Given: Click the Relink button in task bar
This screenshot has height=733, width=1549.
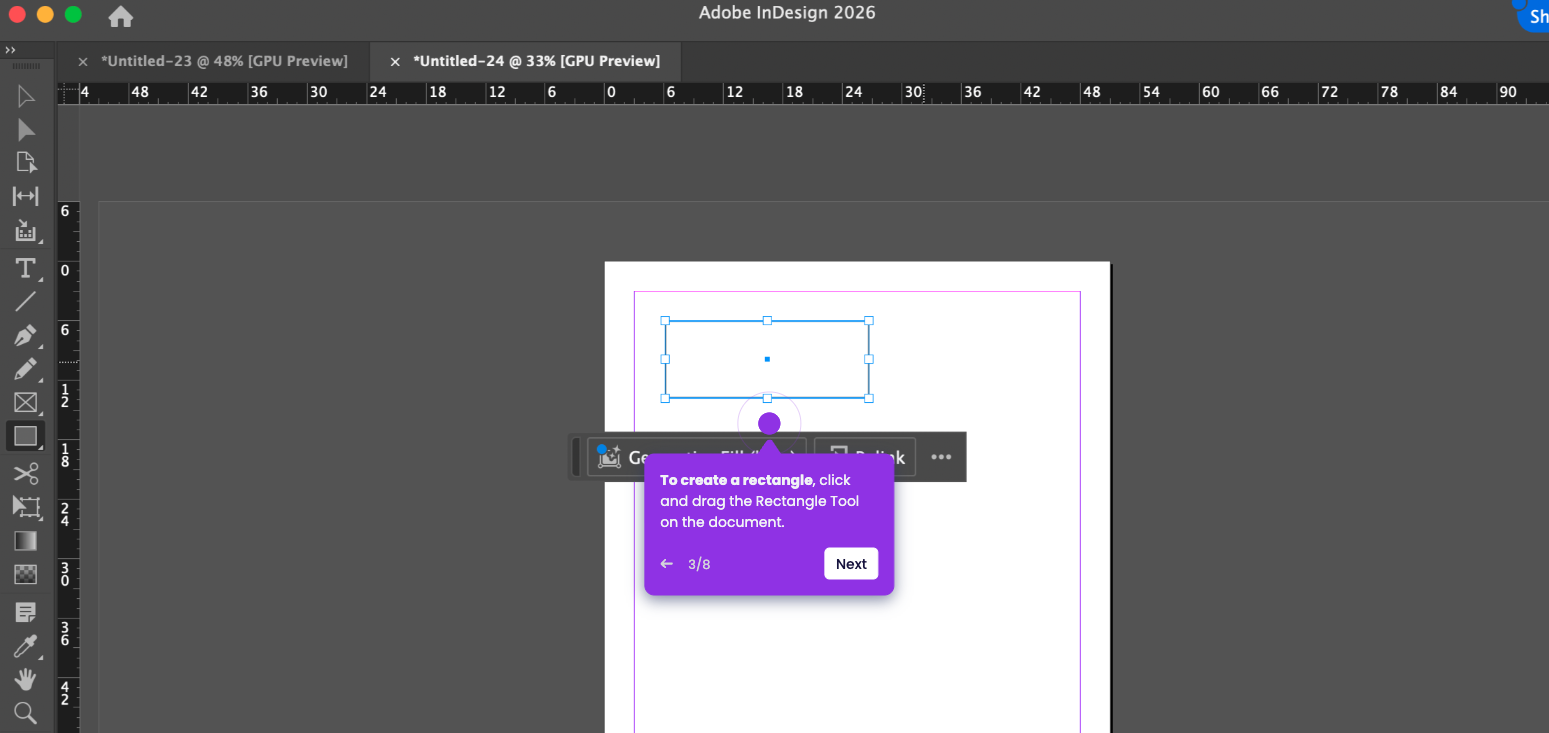Looking at the screenshot, I should 865,457.
